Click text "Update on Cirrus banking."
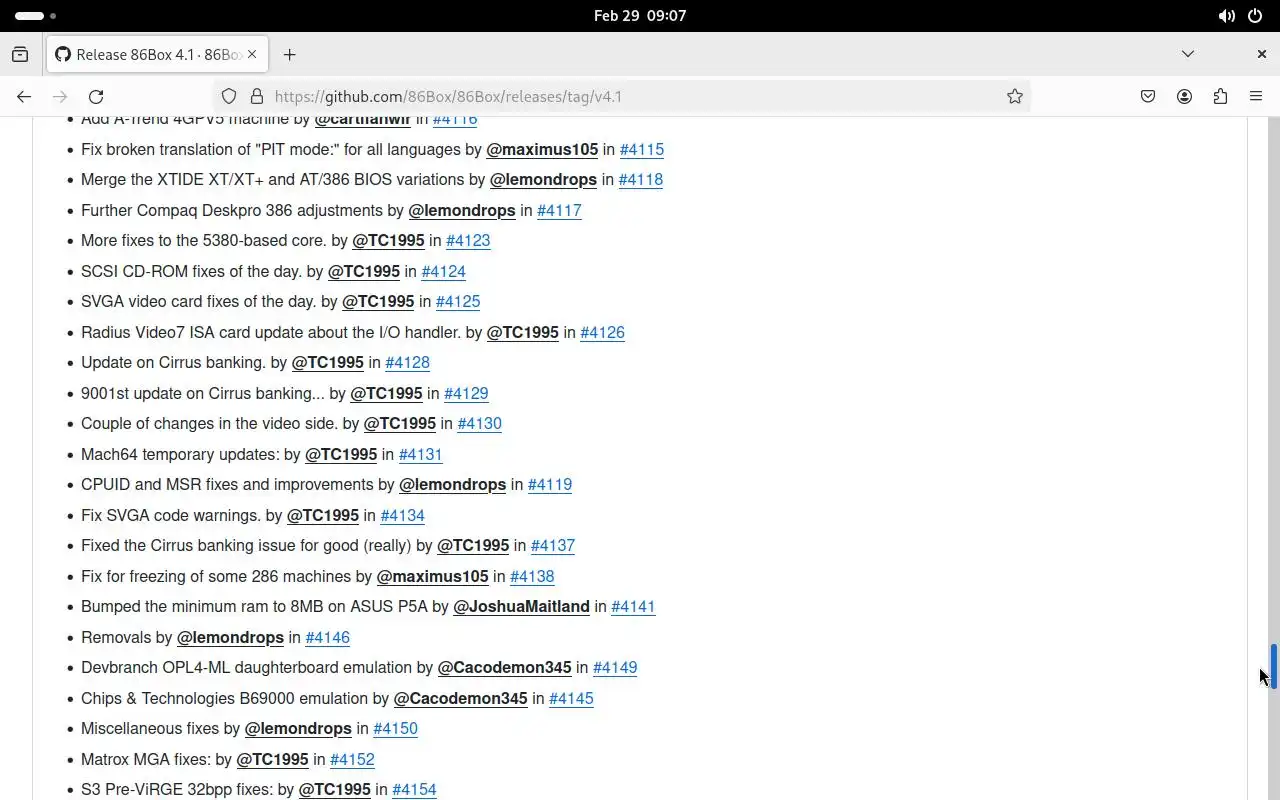The width and height of the screenshot is (1280, 800). tap(173, 363)
